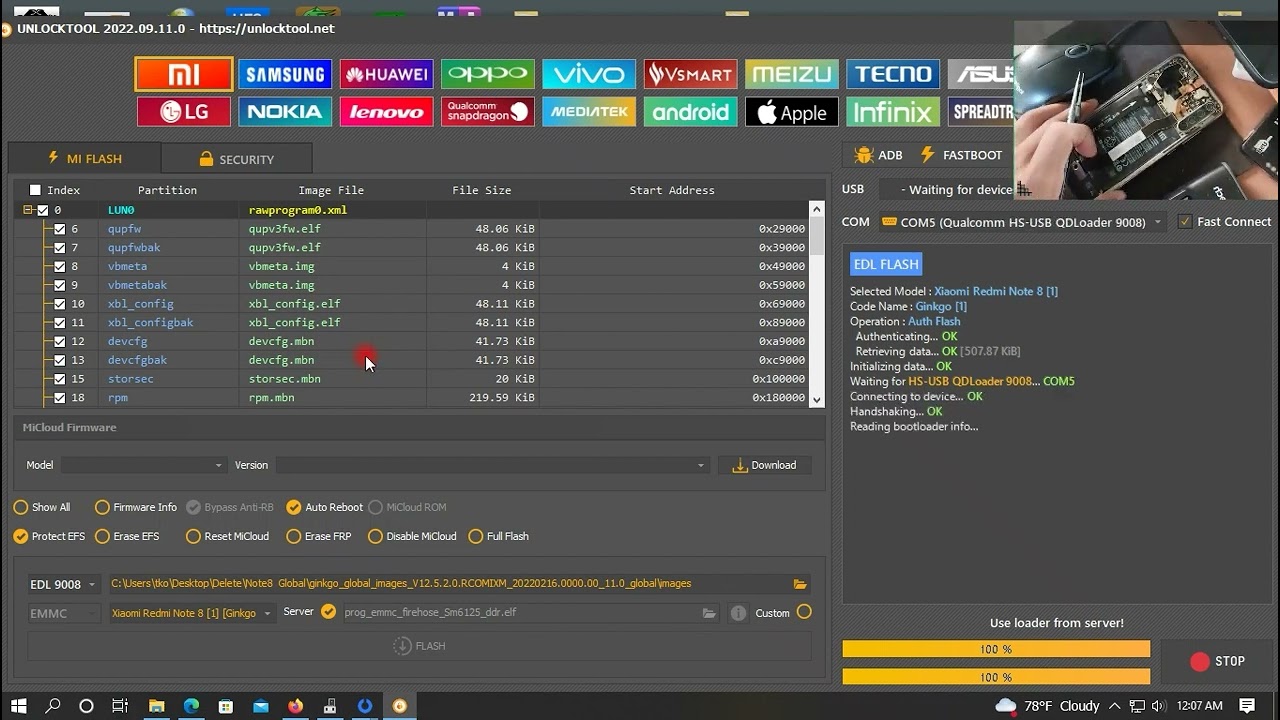Click the partition list scroll-down arrow
This screenshot has width=1280, height=720.
(x=817, y=399)
